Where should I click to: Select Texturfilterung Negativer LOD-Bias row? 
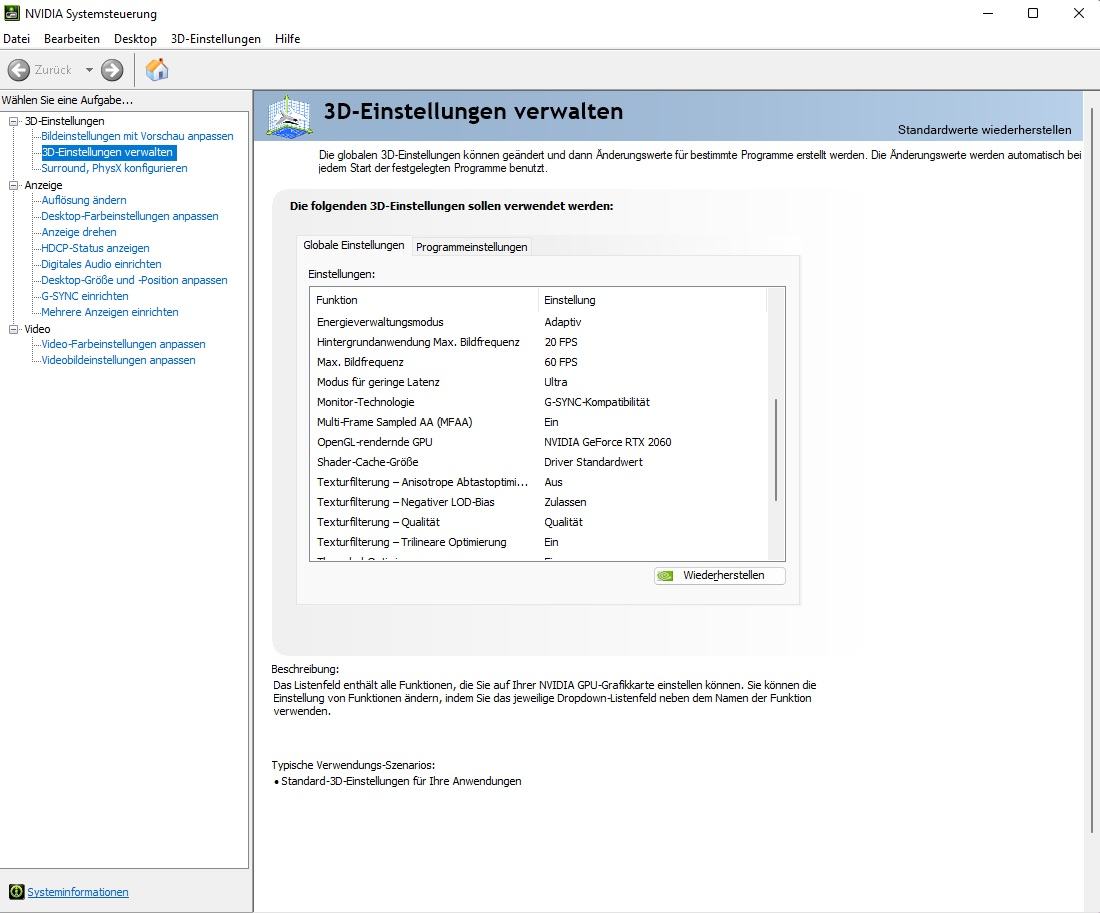[539, 502]
